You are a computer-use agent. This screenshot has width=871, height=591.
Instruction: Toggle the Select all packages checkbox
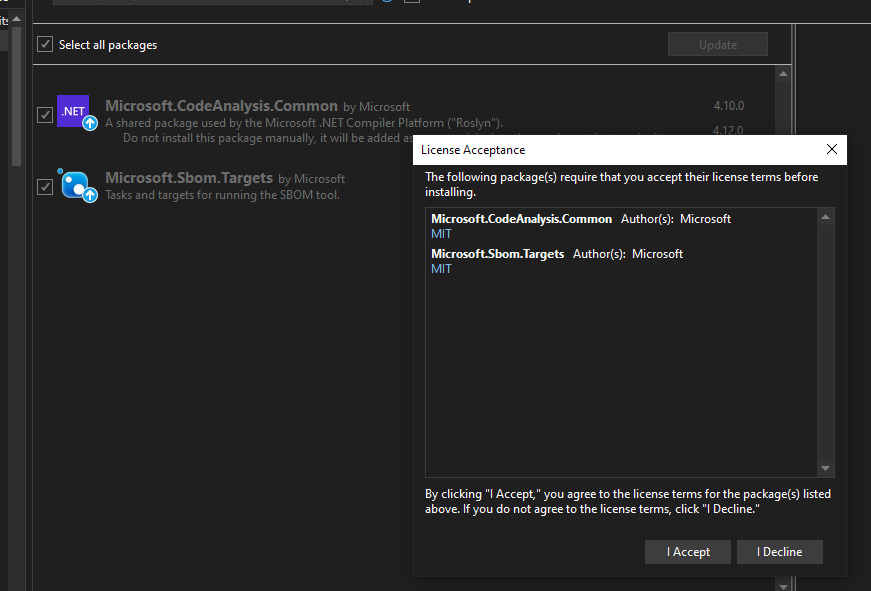(x=45, y=44)
